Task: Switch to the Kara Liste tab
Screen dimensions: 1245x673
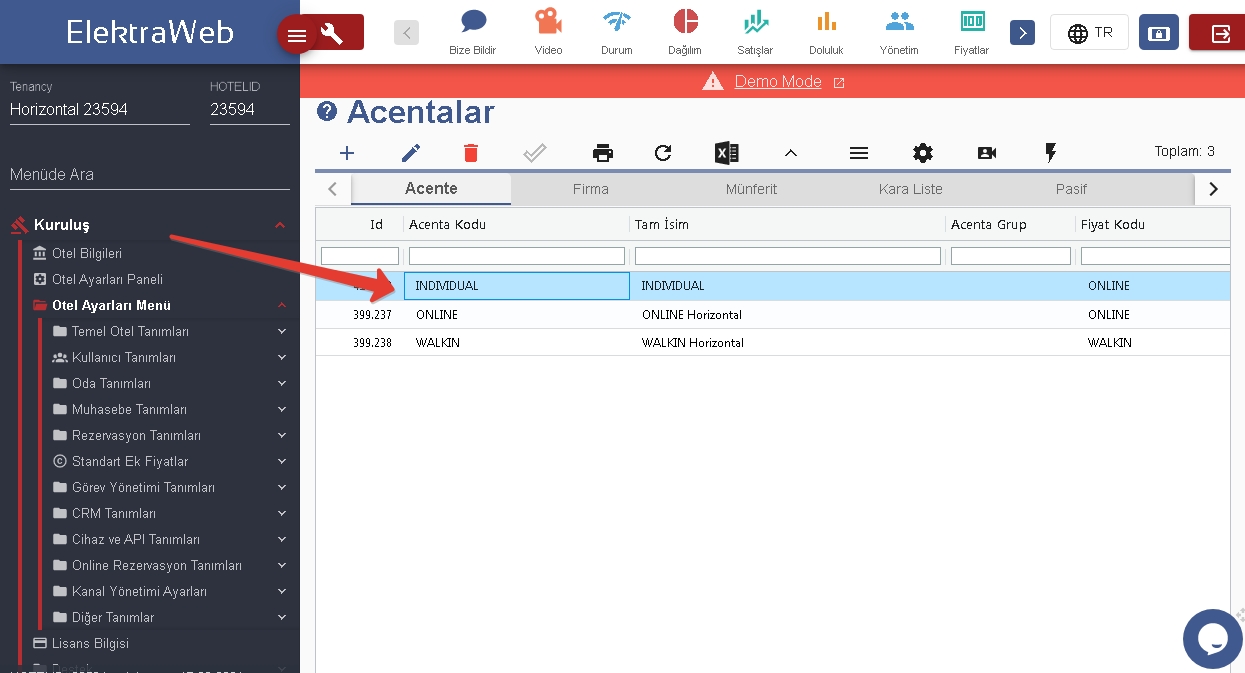Action: click(x=910, y=189)
